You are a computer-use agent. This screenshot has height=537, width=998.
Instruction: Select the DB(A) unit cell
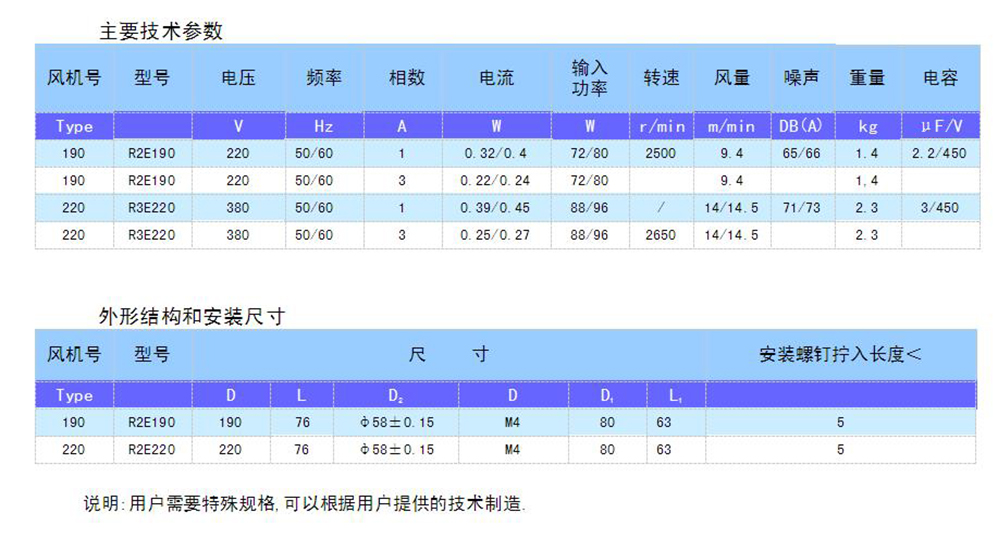point(800,127)
